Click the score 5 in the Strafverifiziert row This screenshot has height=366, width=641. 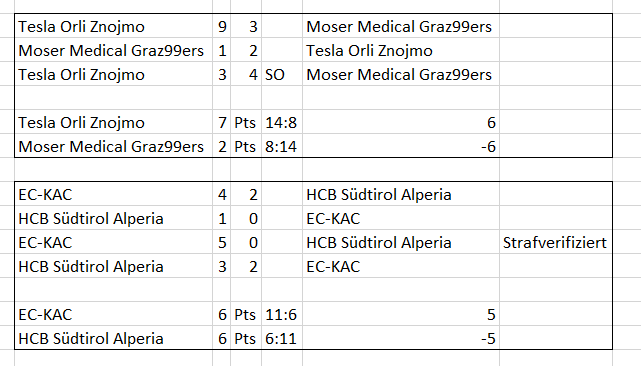[222, 243]
